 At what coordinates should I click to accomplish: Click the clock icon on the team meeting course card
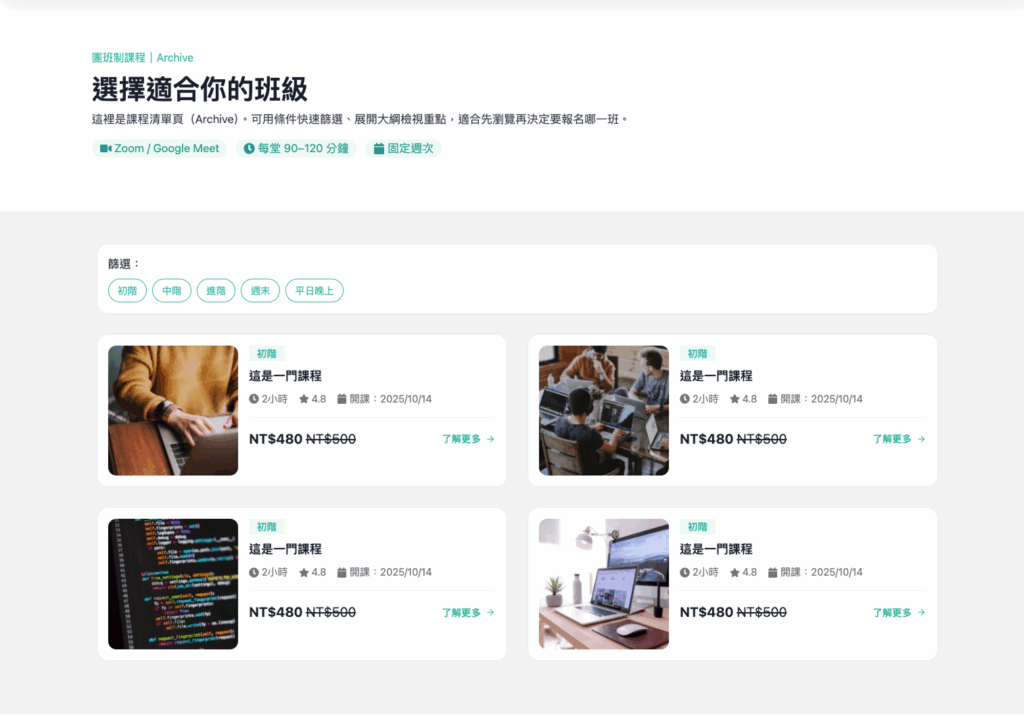pyautogui.click(x=685, y=399)
